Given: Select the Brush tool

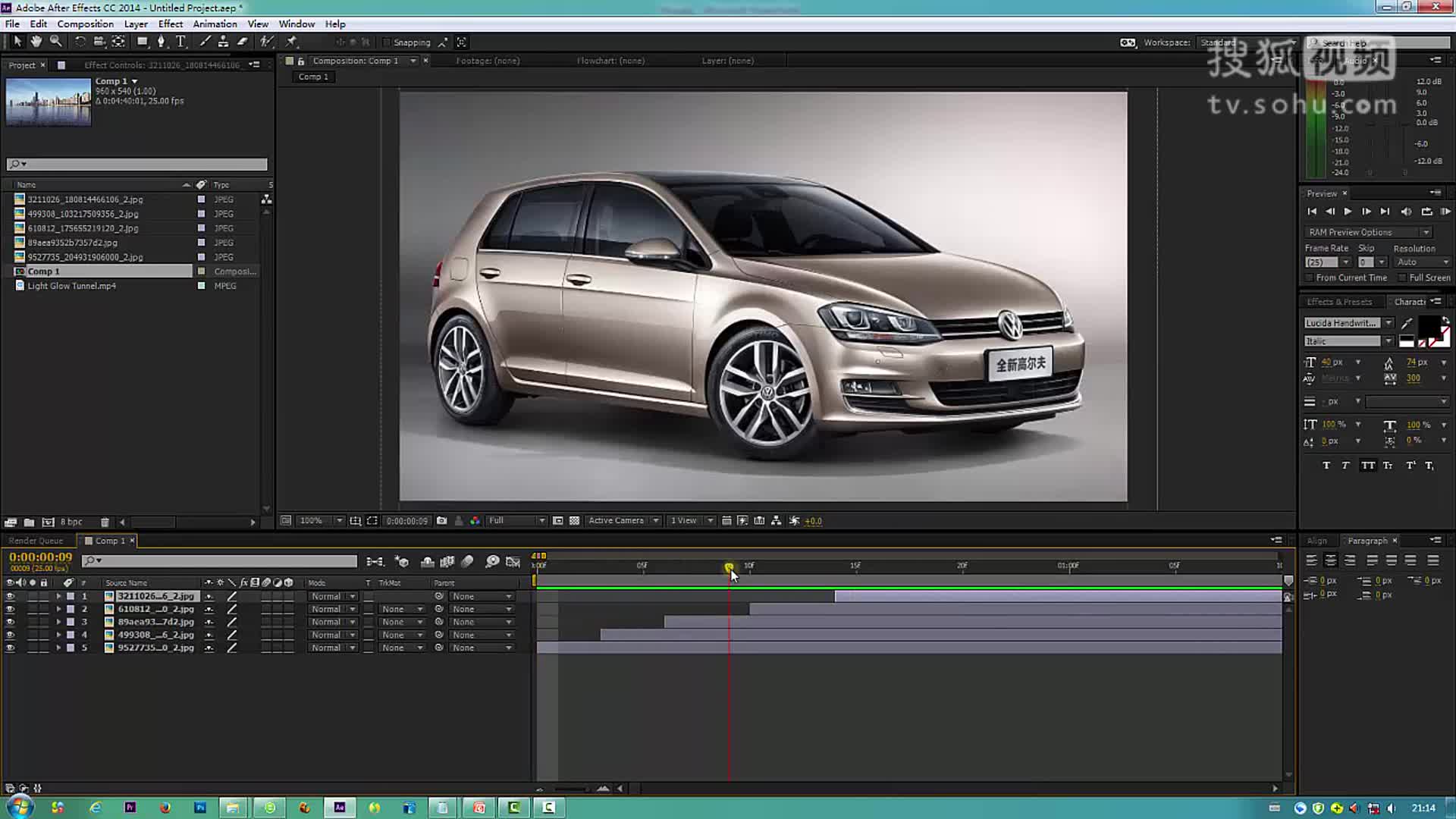Looking at the screenshot, I should click(205, 42).
